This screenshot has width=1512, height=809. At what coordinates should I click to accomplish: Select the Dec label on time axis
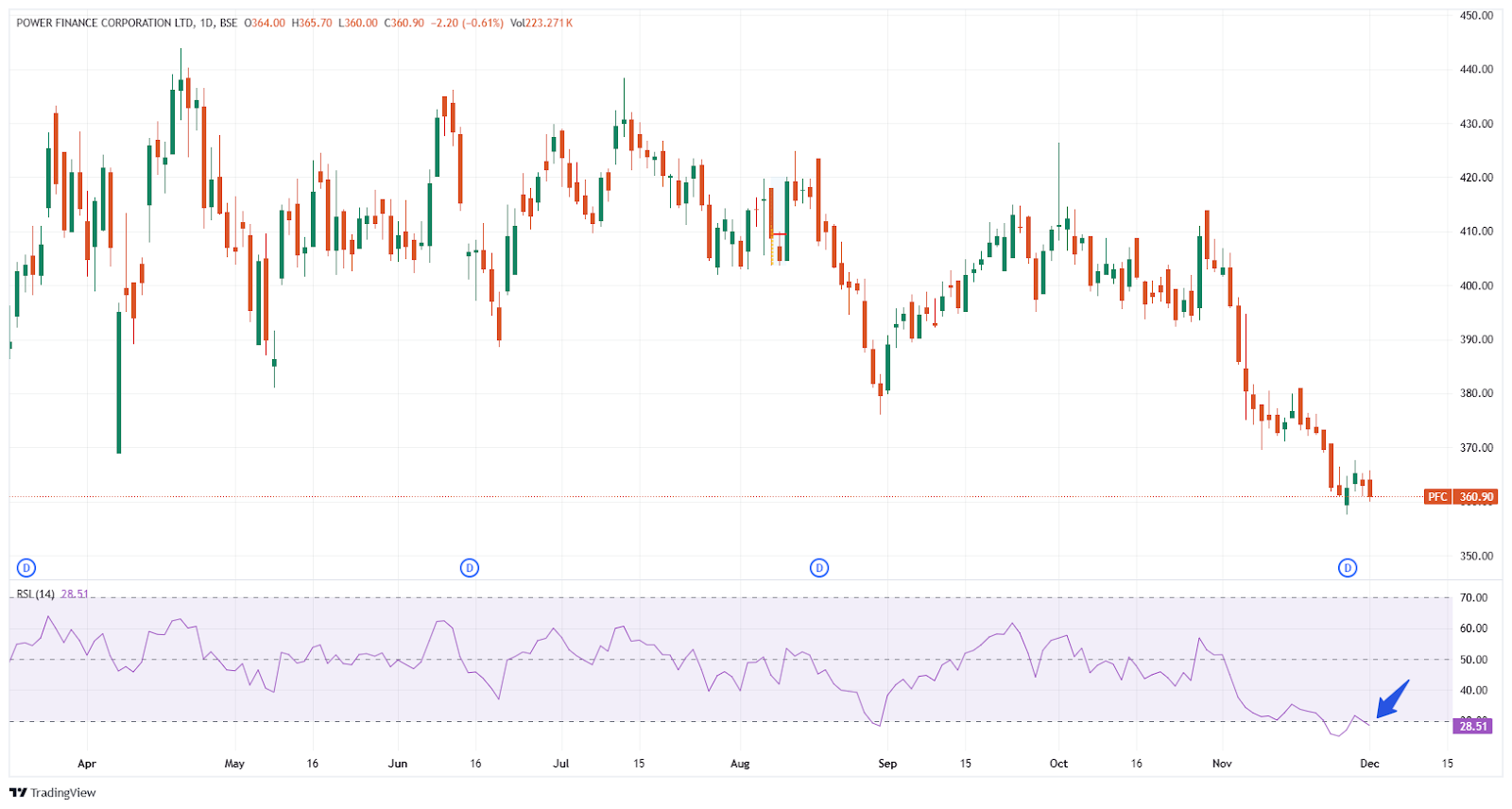(1369, 764)
